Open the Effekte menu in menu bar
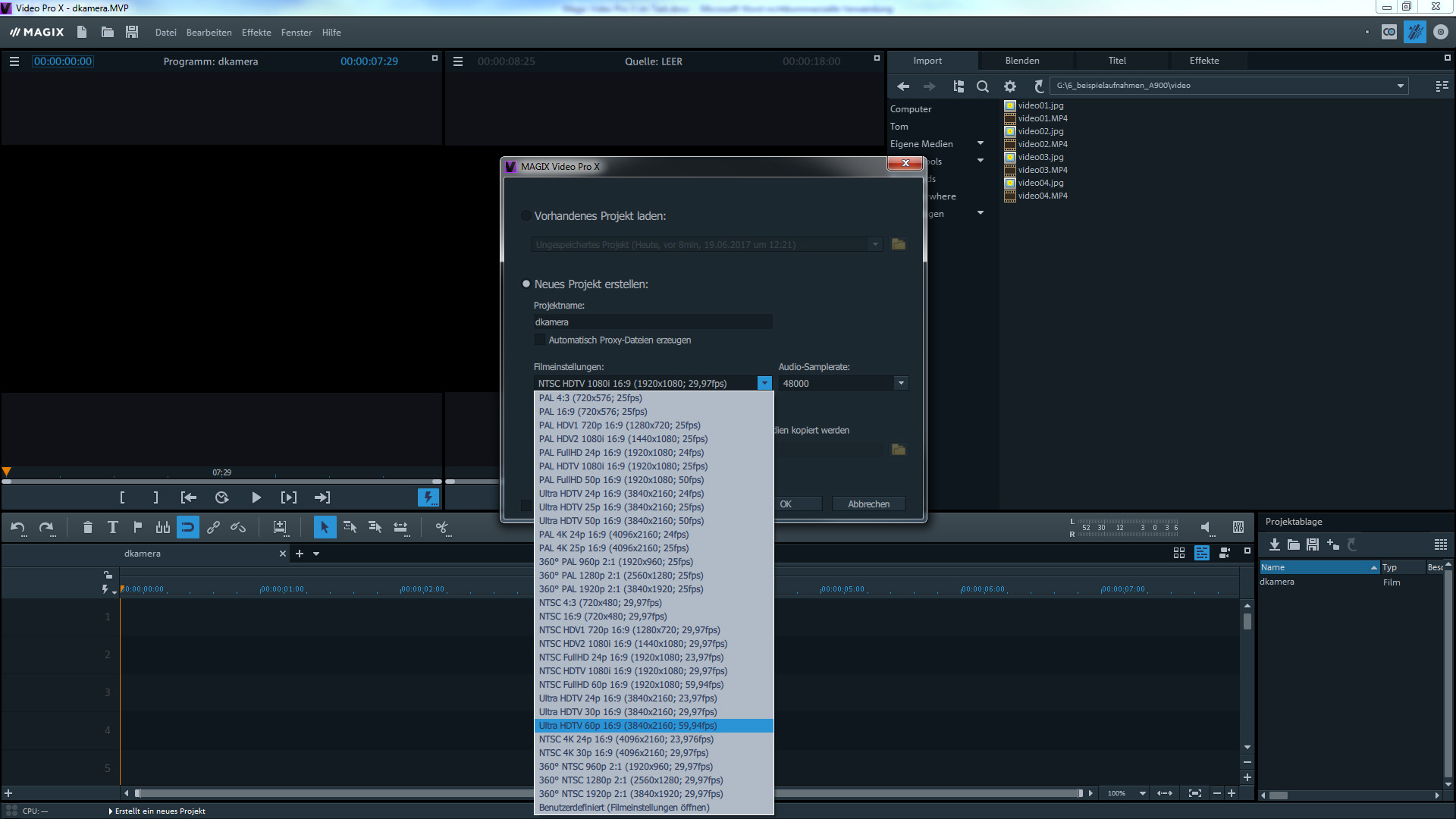Image resolution: width=1456 pixels, height=819 pixels. point(256,33)
